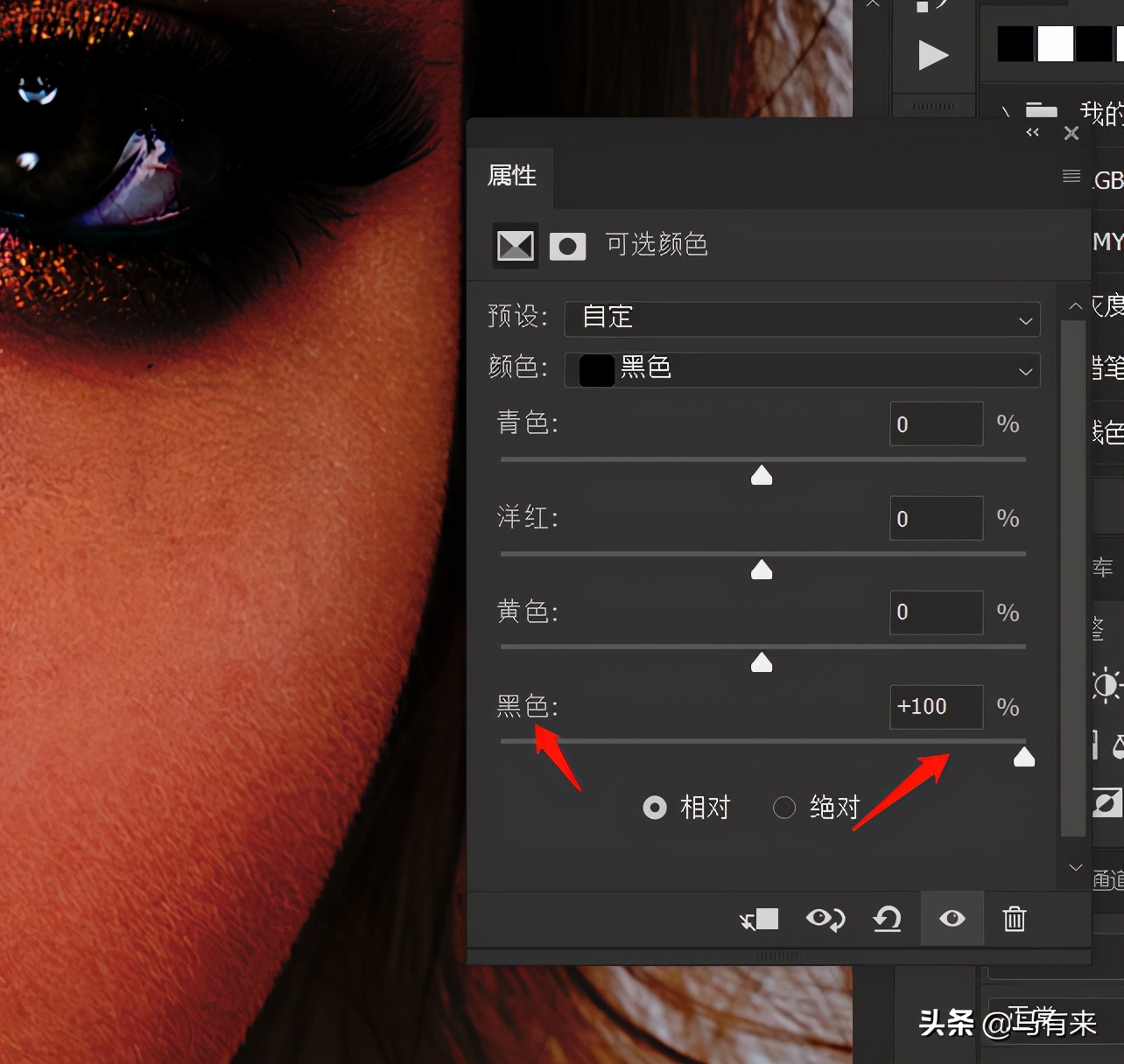Viewport: 1124px width, 1064px height.
Task: Click the Invert adjustment icon below Brightness/Contrast
Action: click(1107, 802)
